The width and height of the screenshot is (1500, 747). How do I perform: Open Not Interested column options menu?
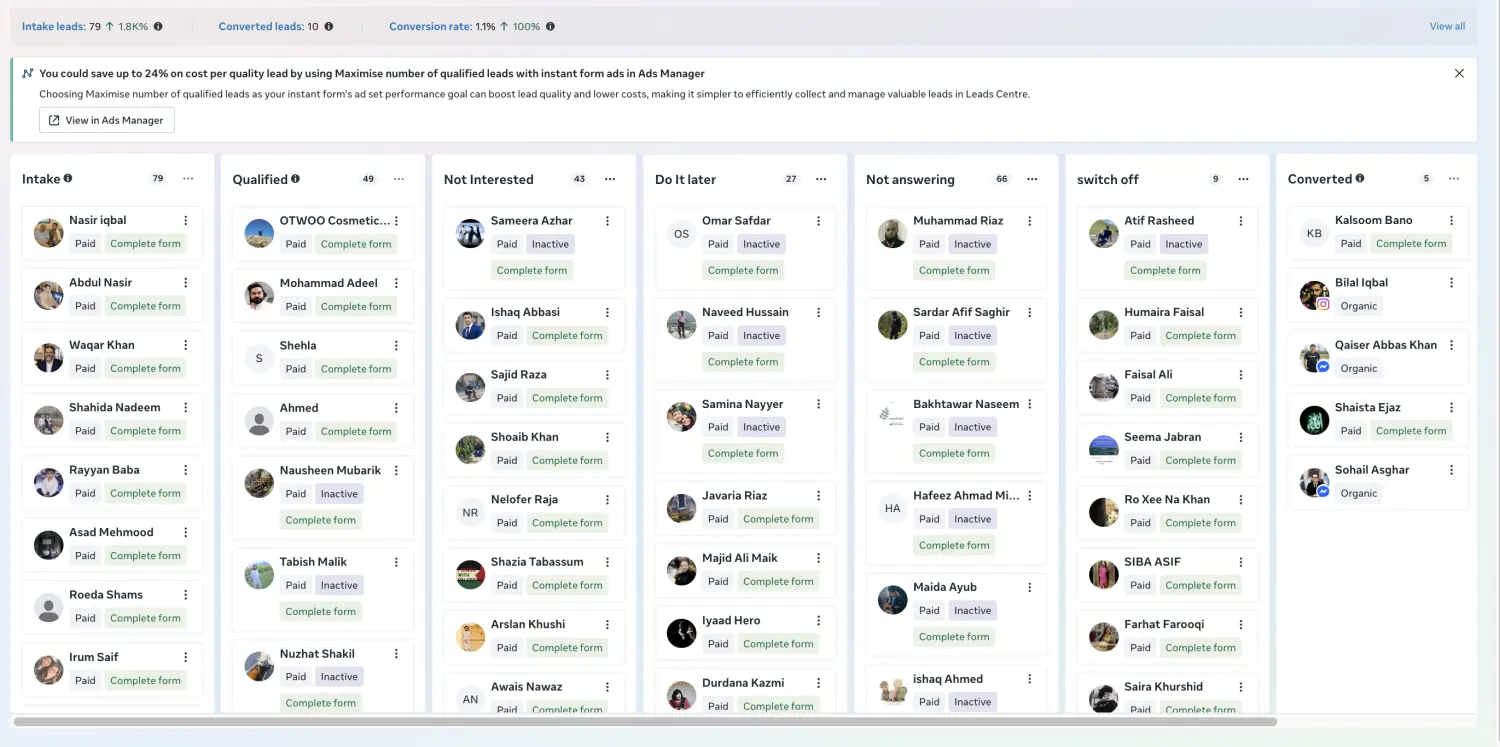610,179
